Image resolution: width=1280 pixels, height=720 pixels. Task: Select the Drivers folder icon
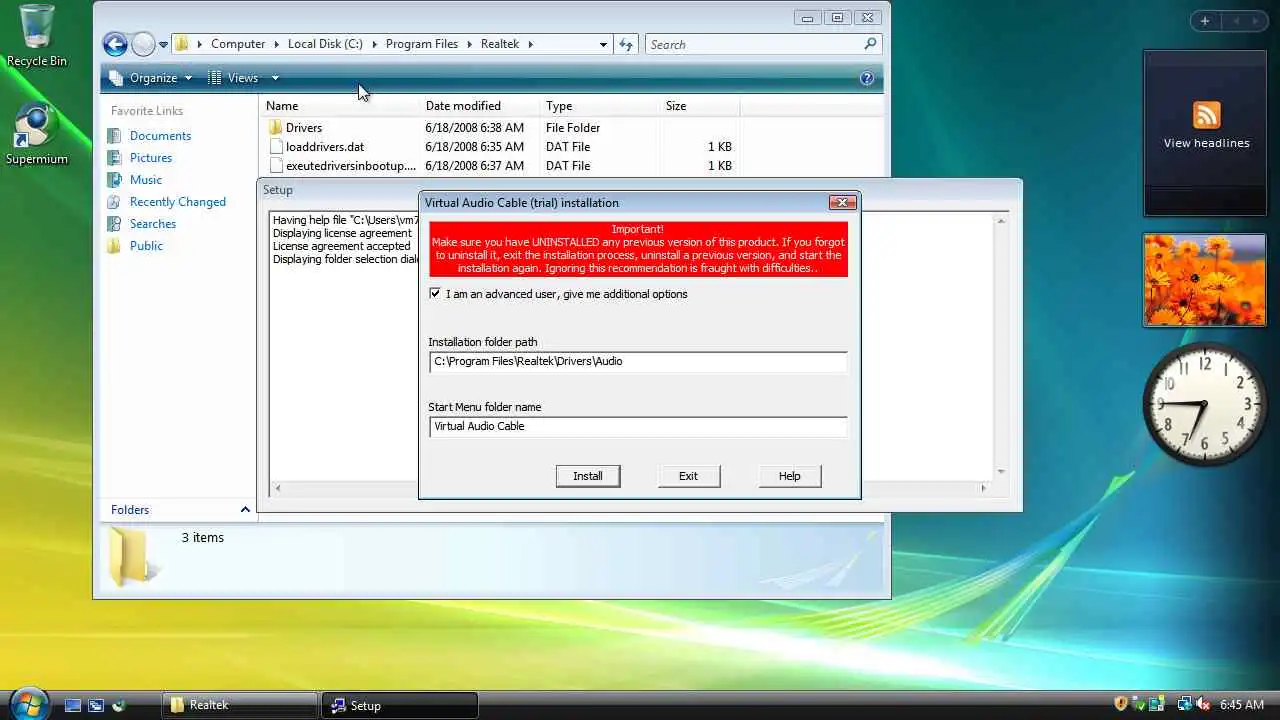point(276,128)
